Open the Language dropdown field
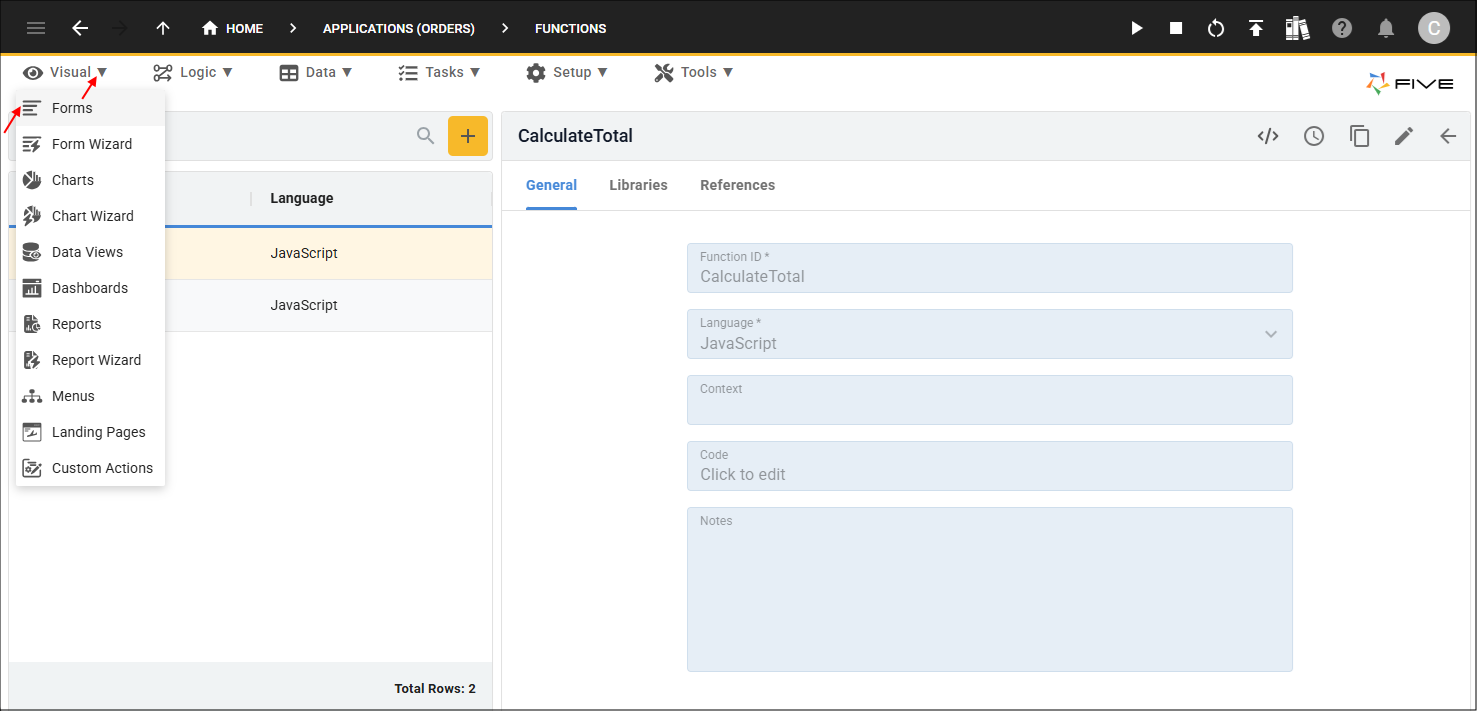This screenshot has height=711, width=1477. pyautogui.click(x=989, y=334)
